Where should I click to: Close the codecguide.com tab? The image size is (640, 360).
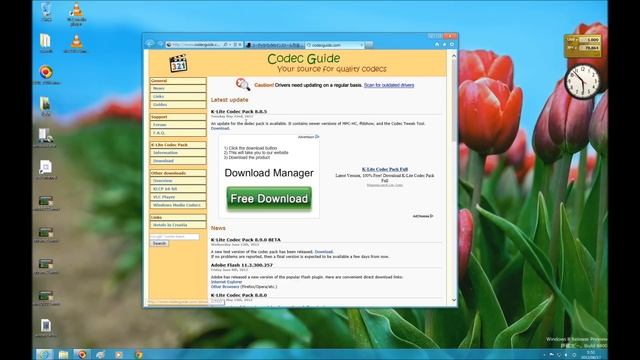tap(362, 45)
